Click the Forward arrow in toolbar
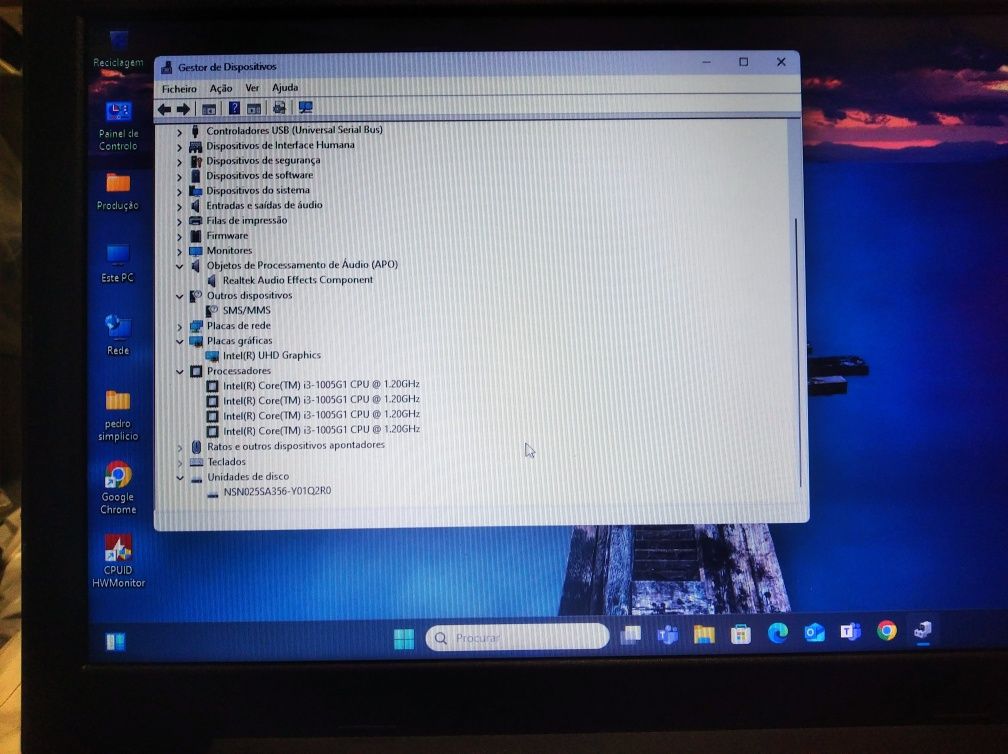1008x754 pixels. [183, 109]
